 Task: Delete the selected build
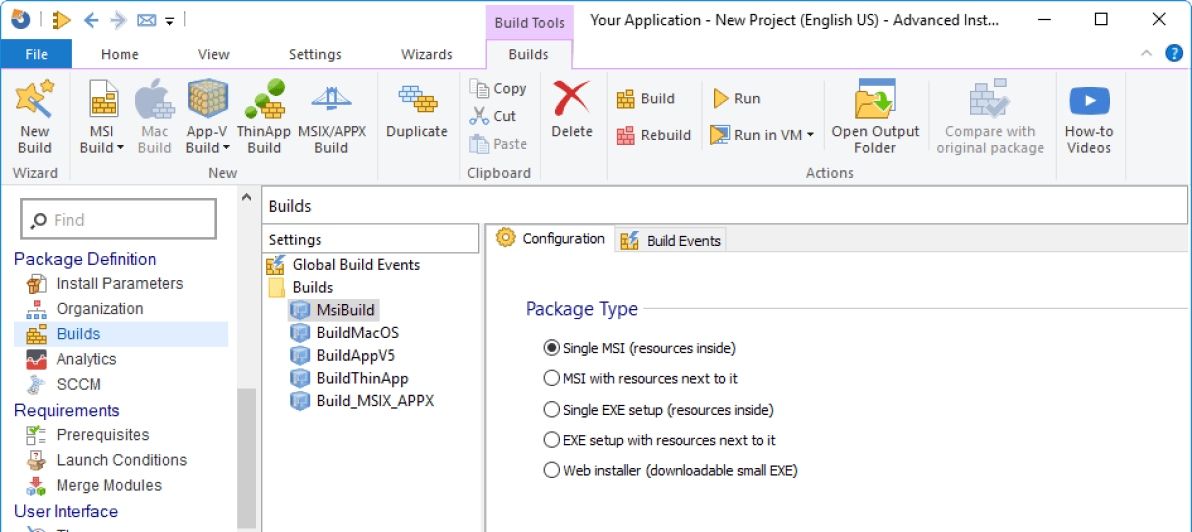[x=572, y=112]
